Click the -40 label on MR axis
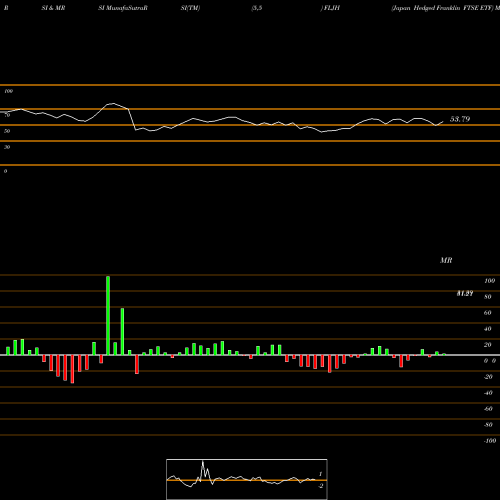This screenshot has height=500, width=500. [488, 393]
